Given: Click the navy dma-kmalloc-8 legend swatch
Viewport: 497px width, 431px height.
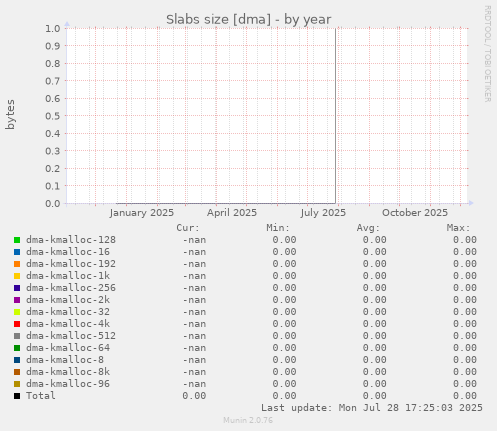Looking at the screenshot, I should tap(17, 360).
